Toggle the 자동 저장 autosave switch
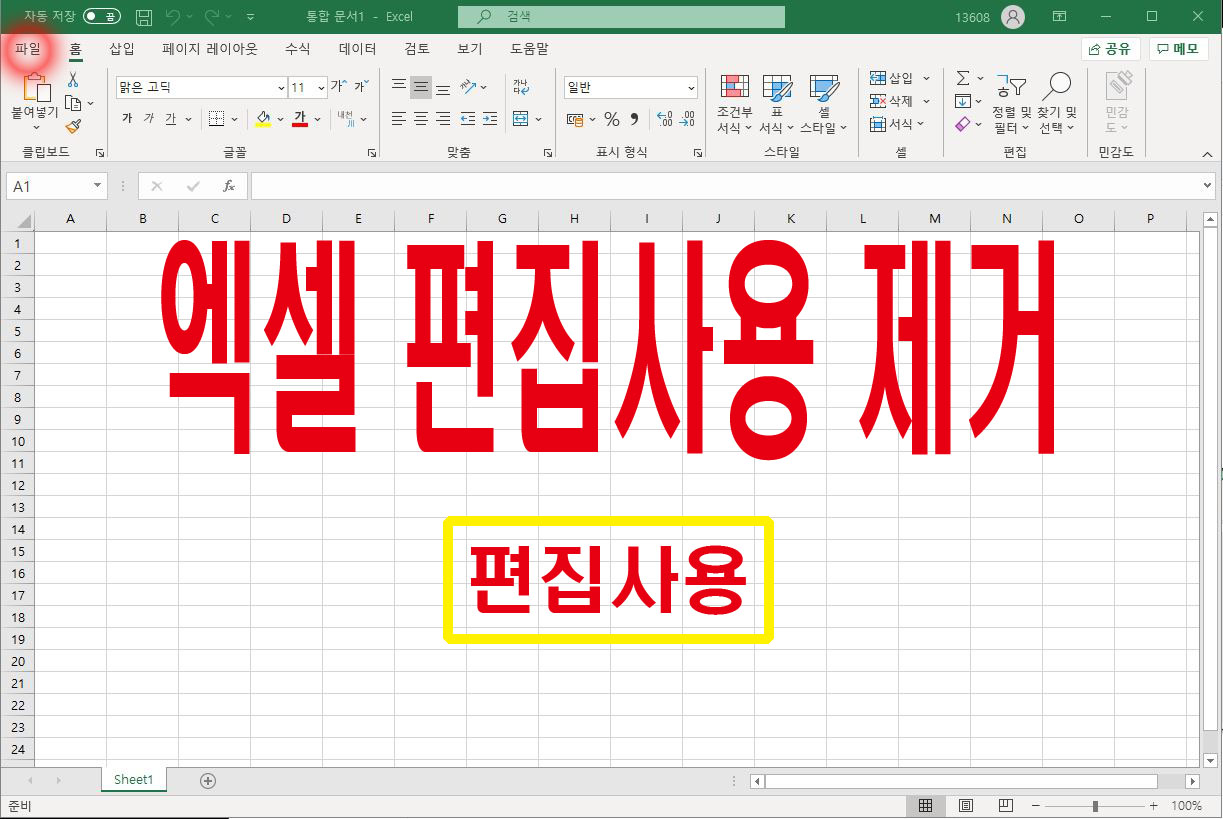The image size is (1223, 819). [x=102, y=17]
